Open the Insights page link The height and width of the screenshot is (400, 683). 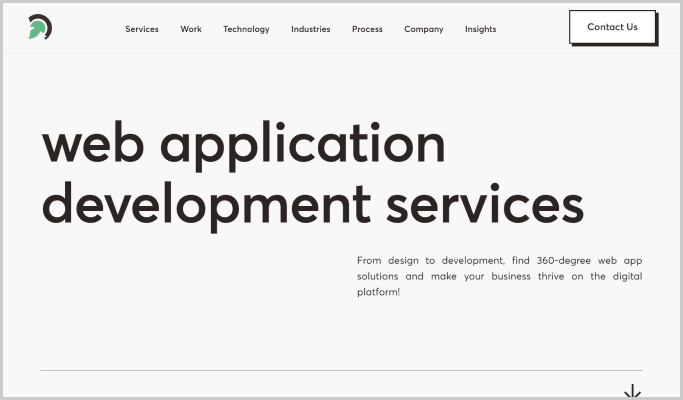pyautogui.click(x=480, y=29)
